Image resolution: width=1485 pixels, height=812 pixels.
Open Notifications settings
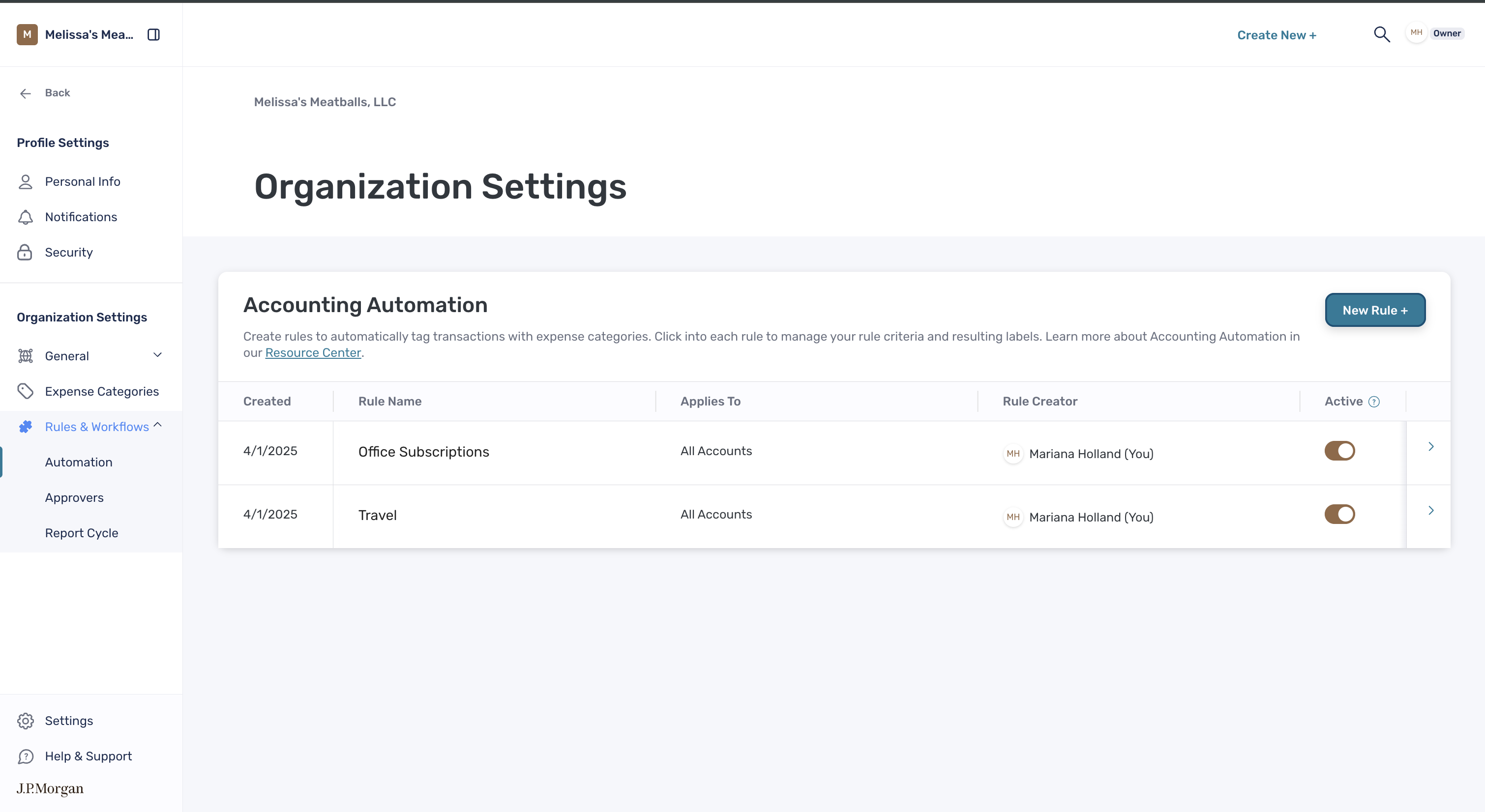[x=81, y=217]
